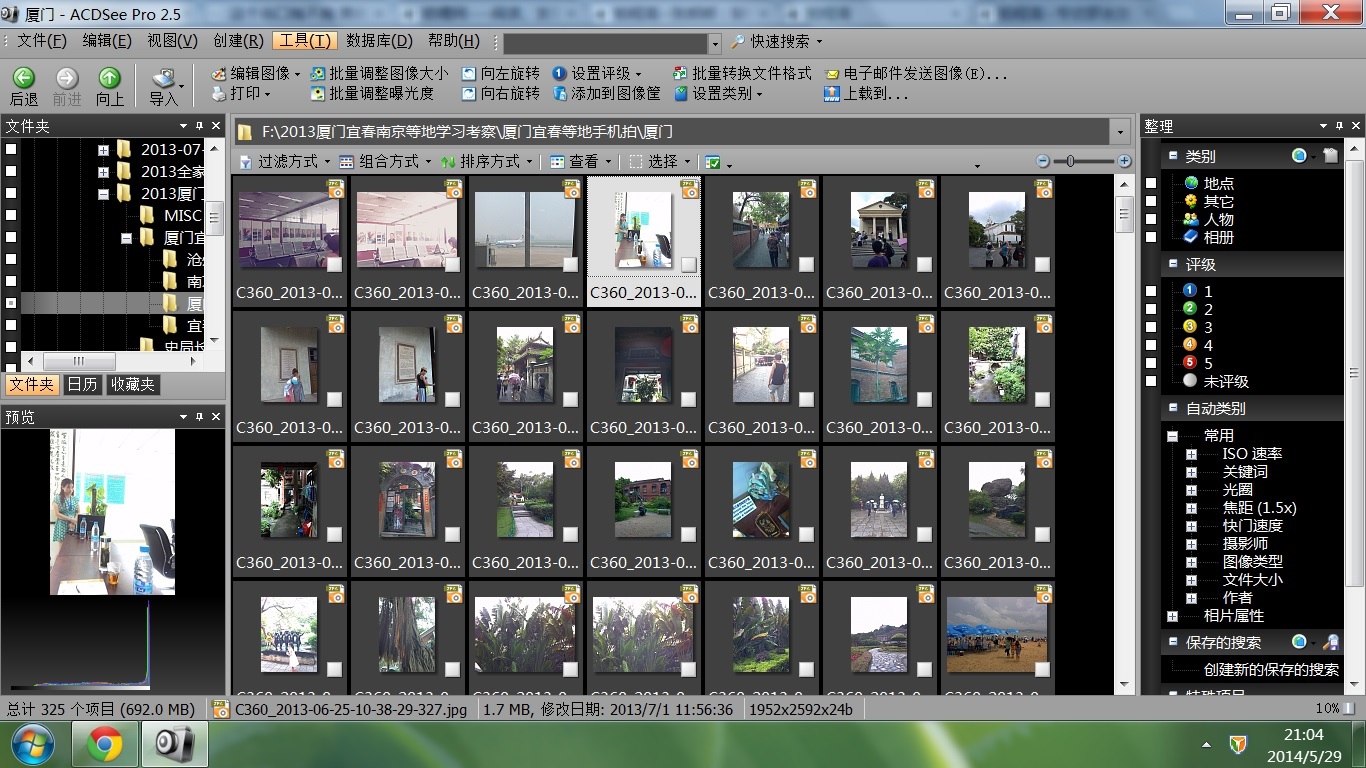Click the 前进 forward arrow
This screenshot has width=1366, height=768.
pyautogui.click(x=67, y=86)
